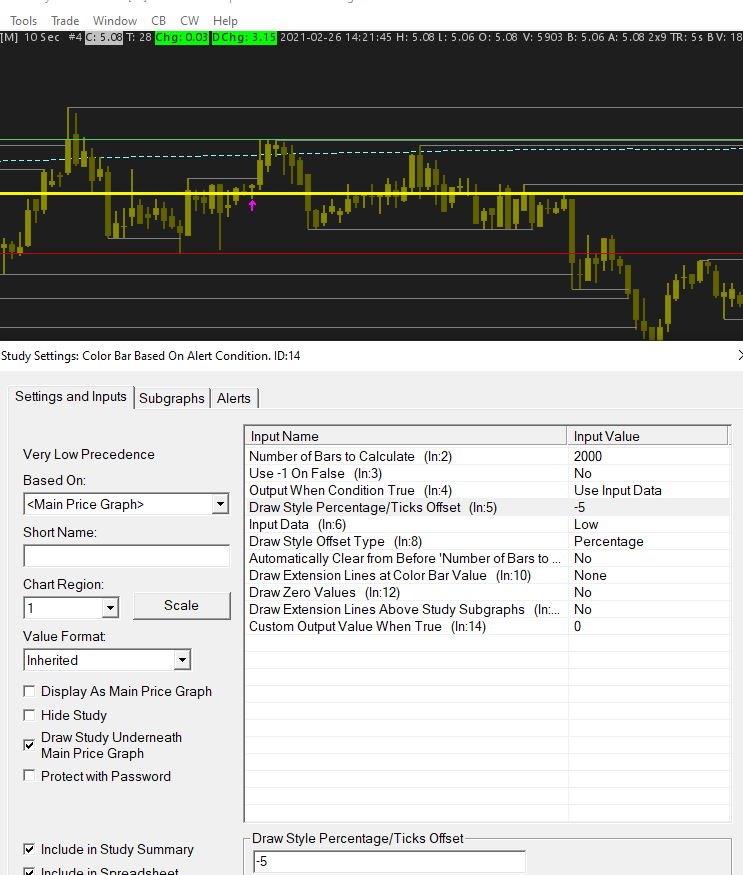This screenshot has height=875, width=743.
Task: Select Draw Style Offset Type row
Action: (x=487, y=541)
